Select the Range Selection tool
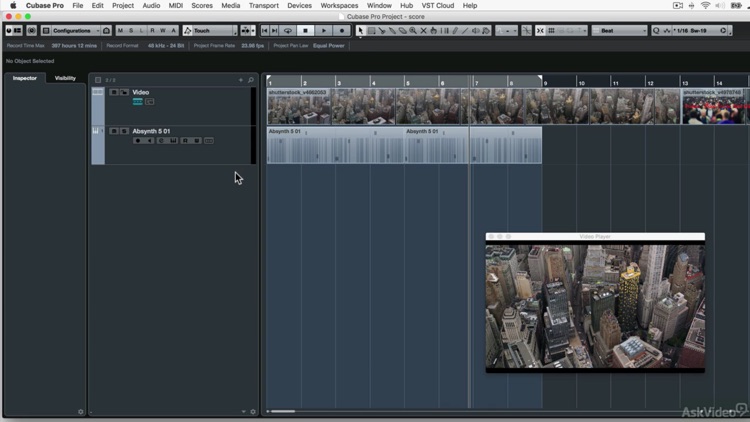 tap(371, 31)
